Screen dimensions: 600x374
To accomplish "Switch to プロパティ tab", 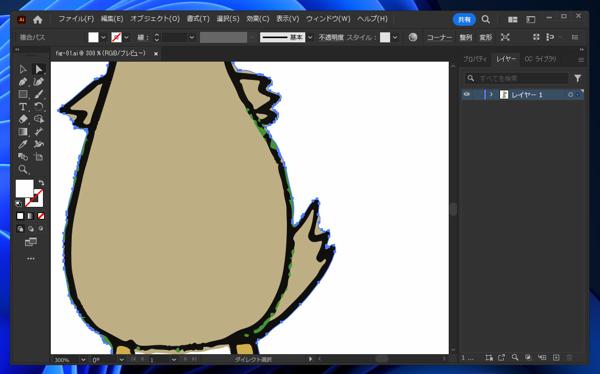I will [475, 59].
